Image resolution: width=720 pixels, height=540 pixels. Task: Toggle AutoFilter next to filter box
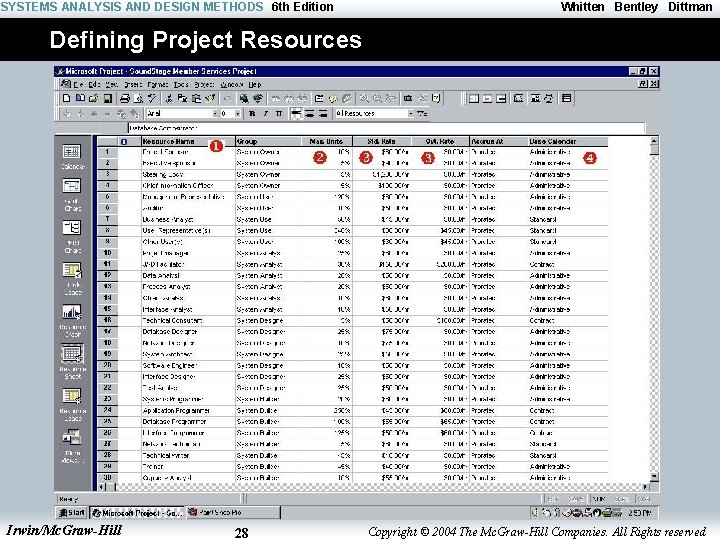(422, 113)
